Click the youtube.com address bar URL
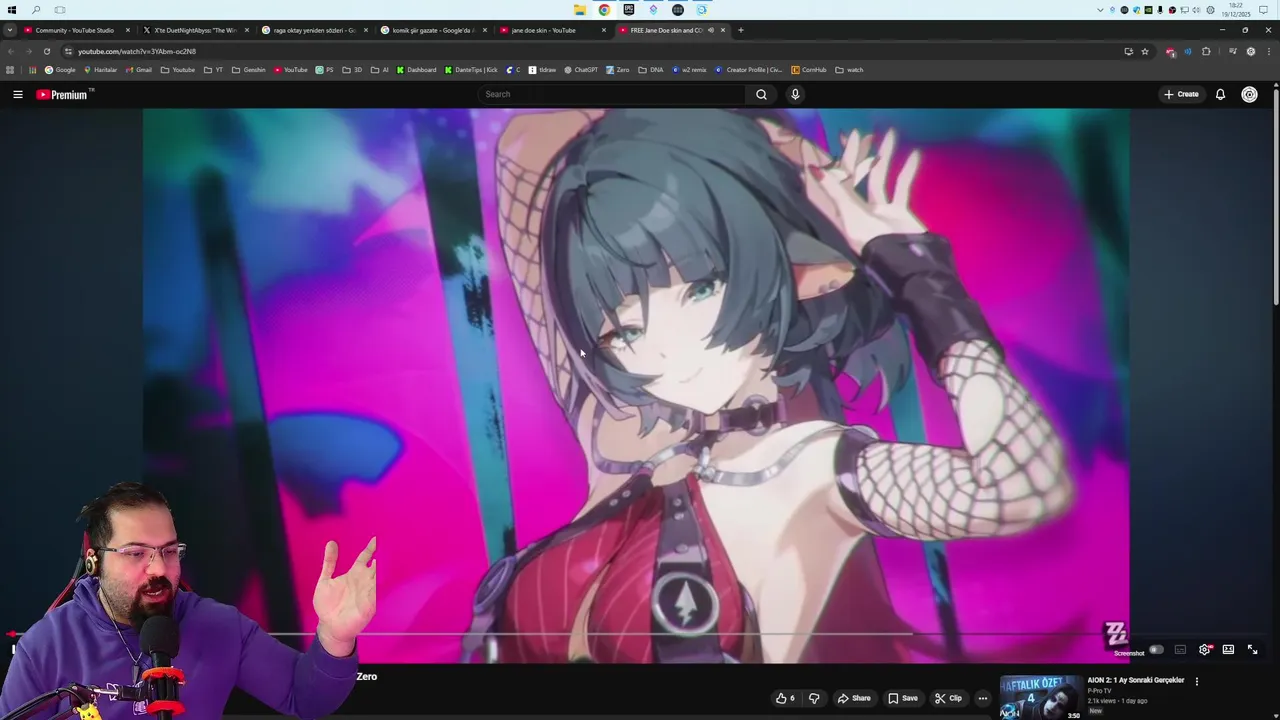Viewport: 1280px width, 720px height. coord(137,51)
